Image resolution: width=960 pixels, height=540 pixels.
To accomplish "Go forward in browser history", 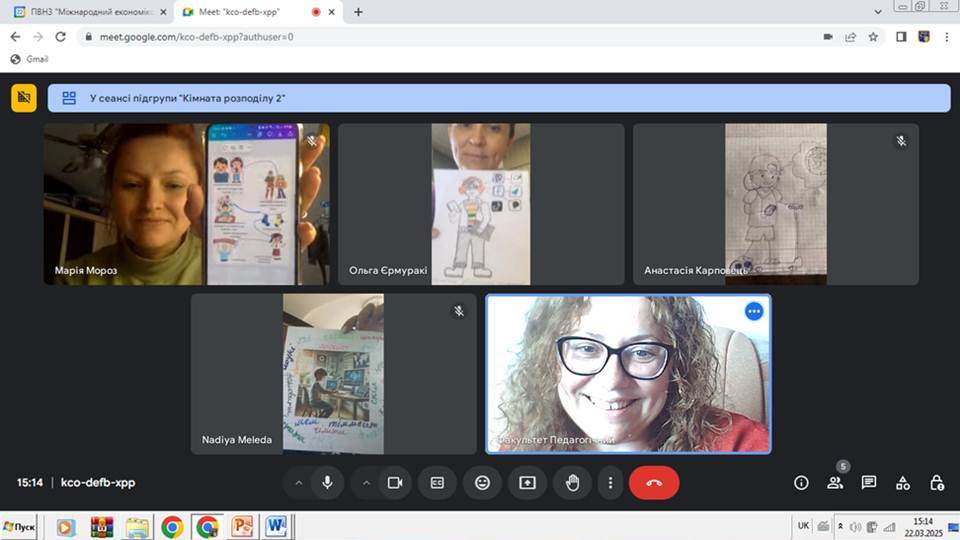I will (38, 37).
